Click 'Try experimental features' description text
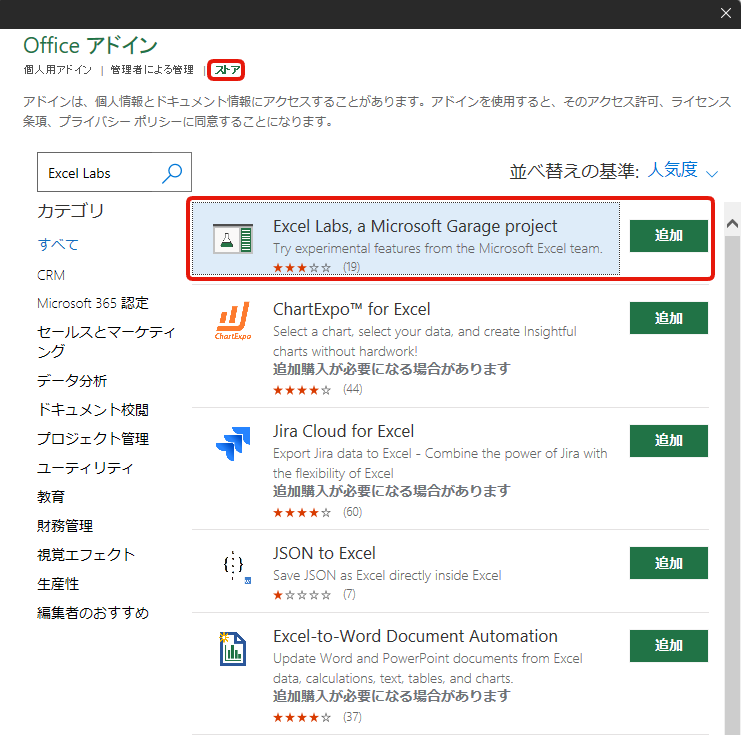The height and width of the screenshot is (735, 741). tap(438, 248)
